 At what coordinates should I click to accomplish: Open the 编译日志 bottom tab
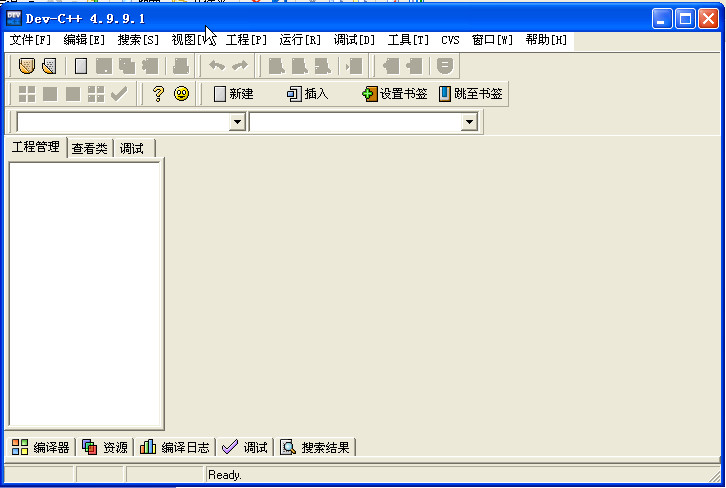tap(175, 447)
